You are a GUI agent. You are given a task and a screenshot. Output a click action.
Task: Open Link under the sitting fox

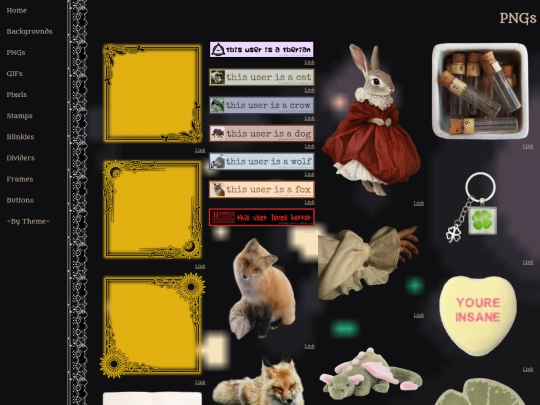(309, 346)
